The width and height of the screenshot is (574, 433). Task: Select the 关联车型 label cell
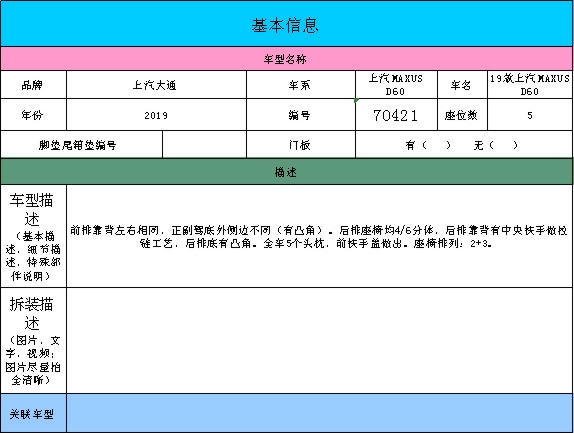click(33, 413)
